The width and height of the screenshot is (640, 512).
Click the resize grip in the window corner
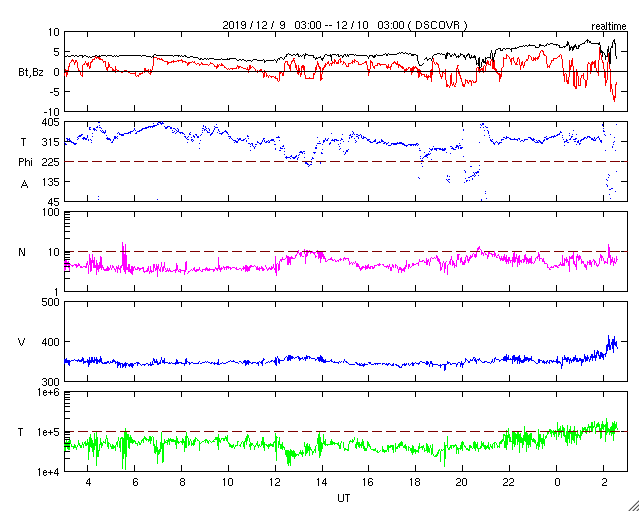tap(634, 506)
